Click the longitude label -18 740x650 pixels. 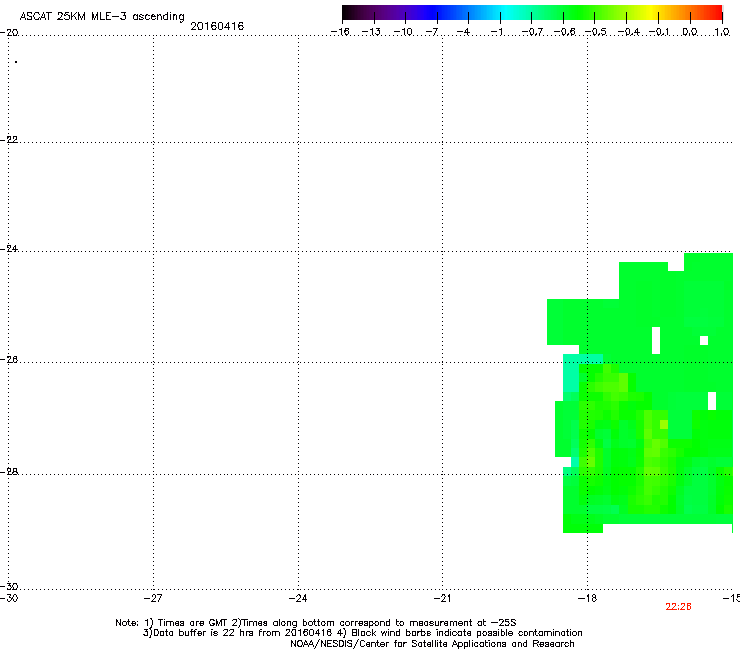(587, 598)
